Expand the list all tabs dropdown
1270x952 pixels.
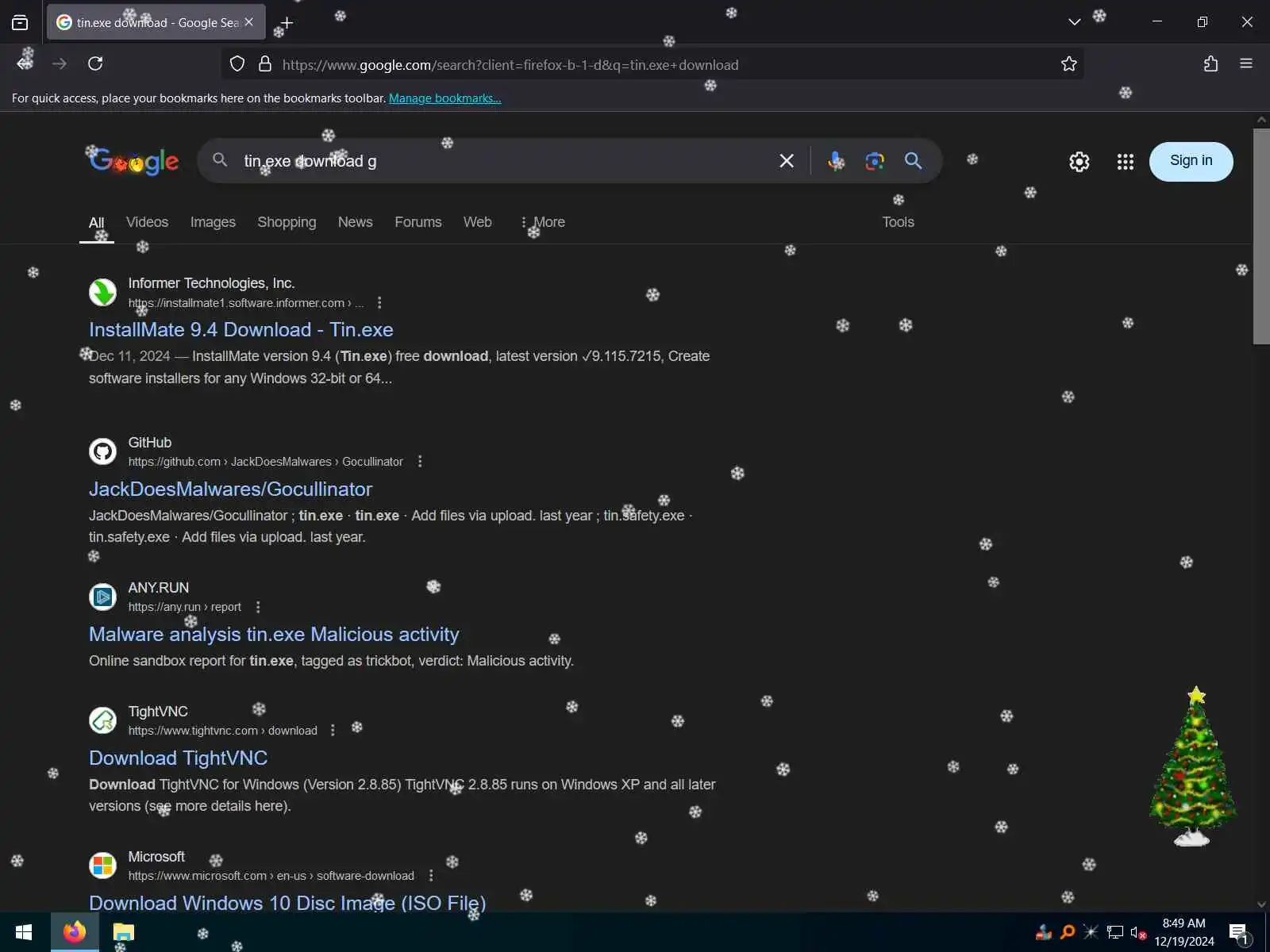point(1074,22)
